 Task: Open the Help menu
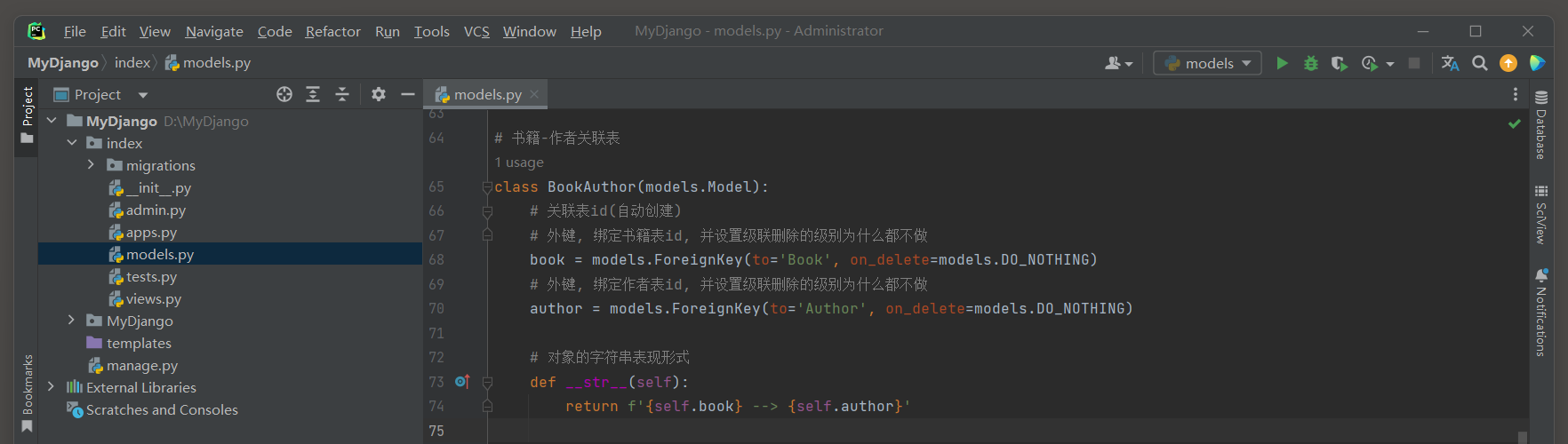pos(586,31)
